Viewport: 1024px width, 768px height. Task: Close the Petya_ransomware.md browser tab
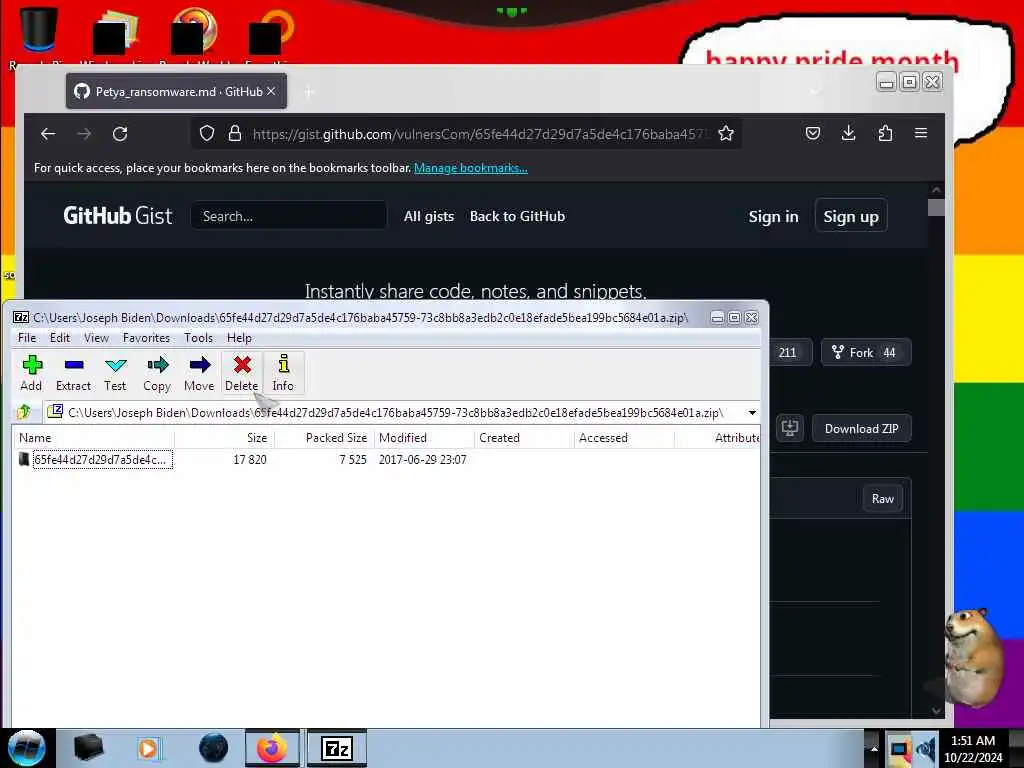pyautogui.click(x=271, y=91)
